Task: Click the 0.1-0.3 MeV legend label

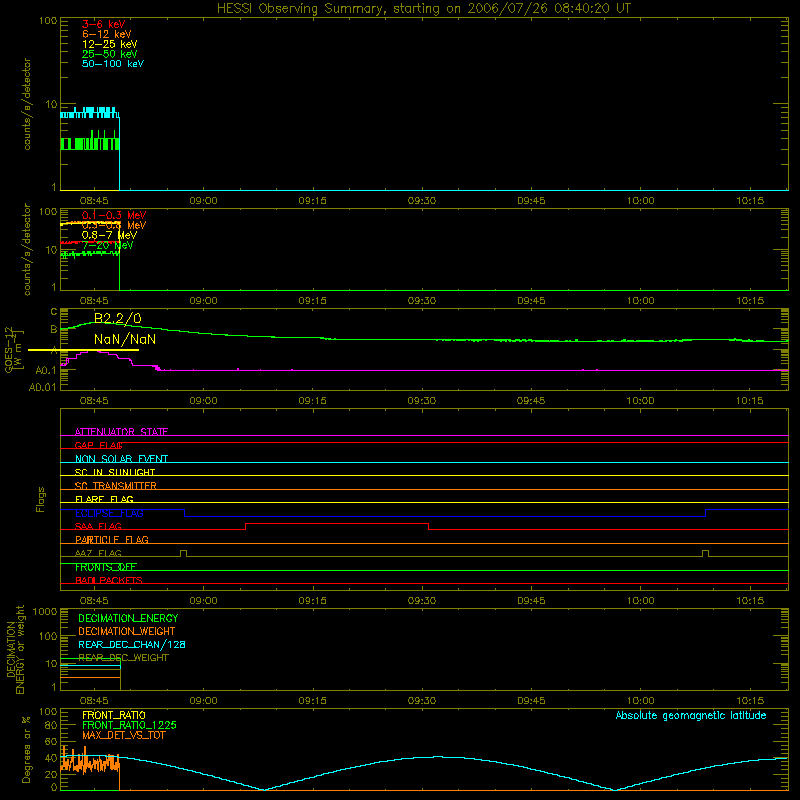Action: [114, 215]
